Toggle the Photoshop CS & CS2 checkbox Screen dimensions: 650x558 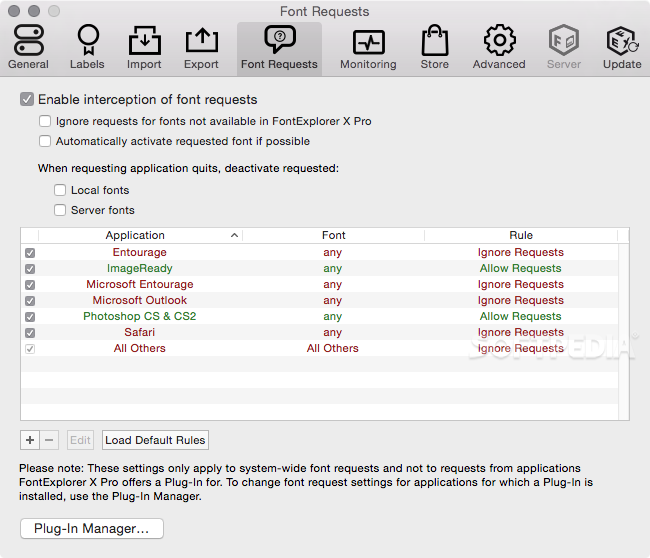tap(30, 317)
